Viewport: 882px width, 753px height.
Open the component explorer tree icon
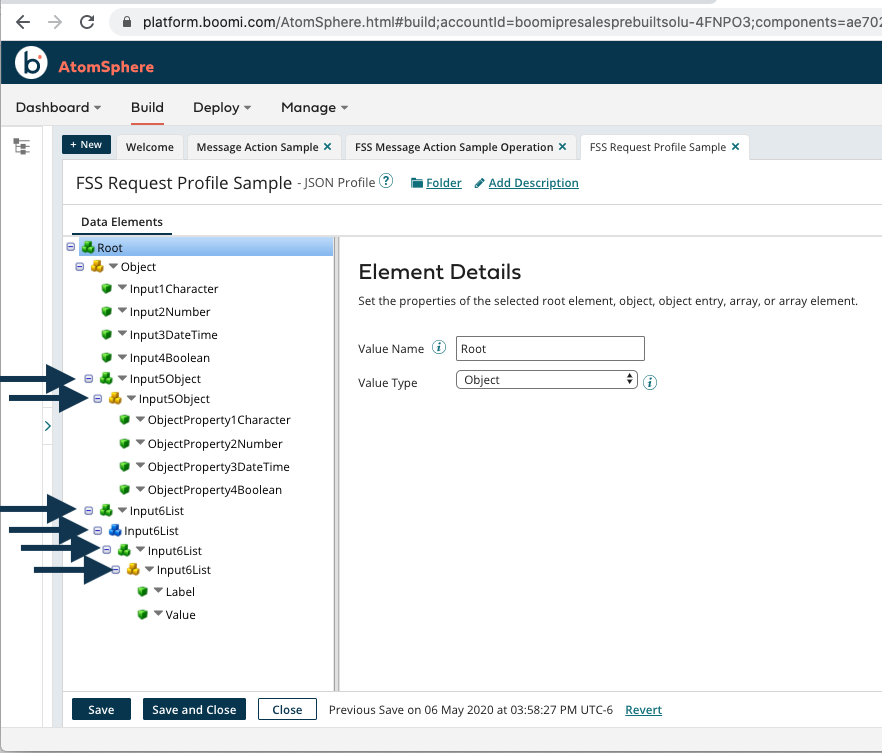(x=21, y=146)
